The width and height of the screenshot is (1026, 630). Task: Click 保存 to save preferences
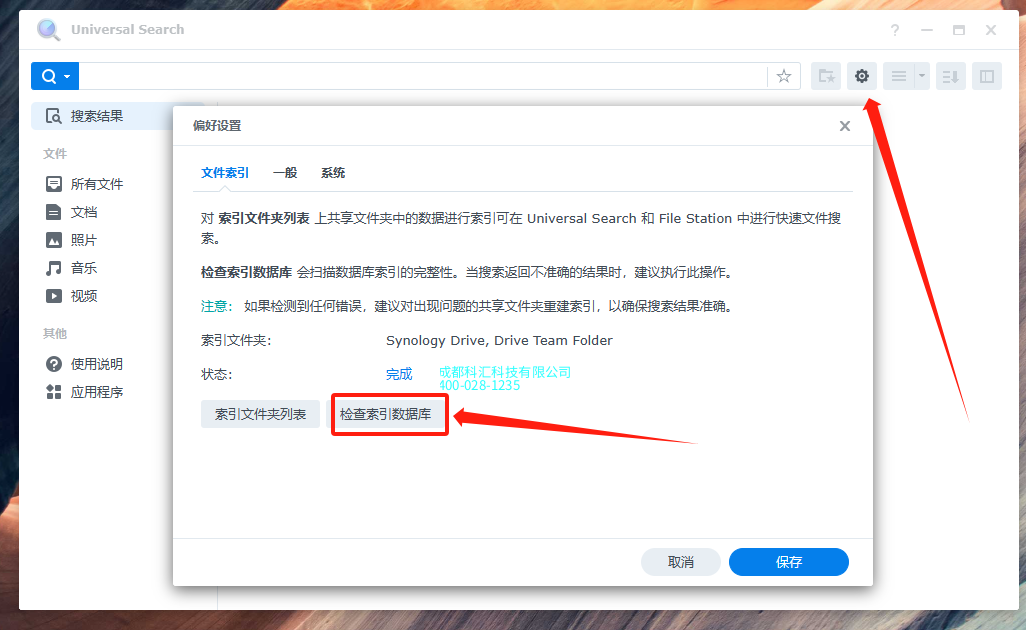pyautogui.click(x=788, y=562)
